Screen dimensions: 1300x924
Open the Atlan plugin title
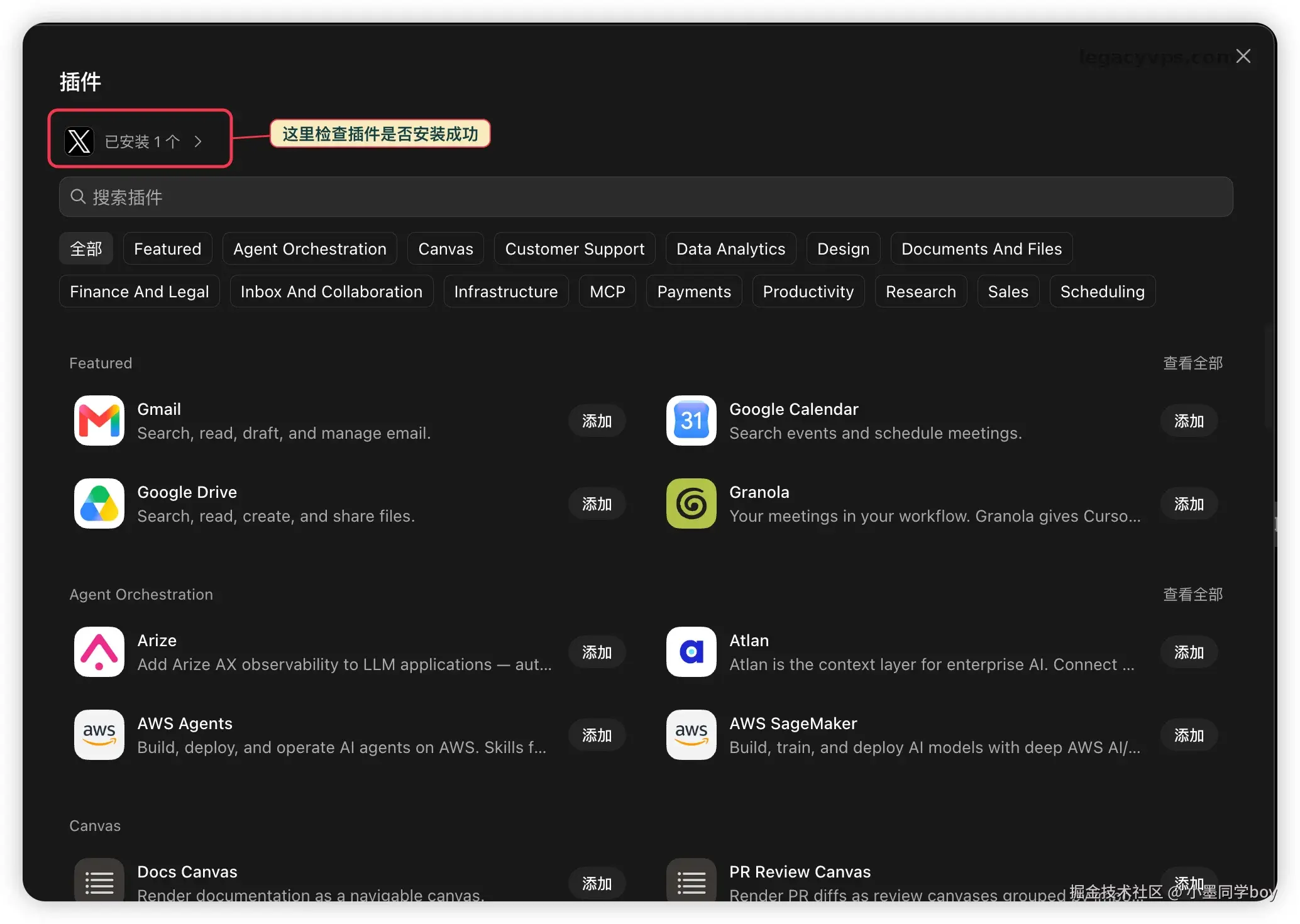[x=749, y=641]
